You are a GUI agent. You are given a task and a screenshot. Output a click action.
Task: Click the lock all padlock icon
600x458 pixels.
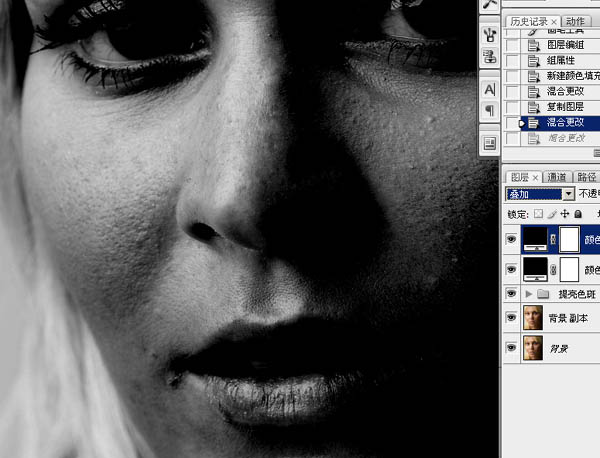click(578, 214)
